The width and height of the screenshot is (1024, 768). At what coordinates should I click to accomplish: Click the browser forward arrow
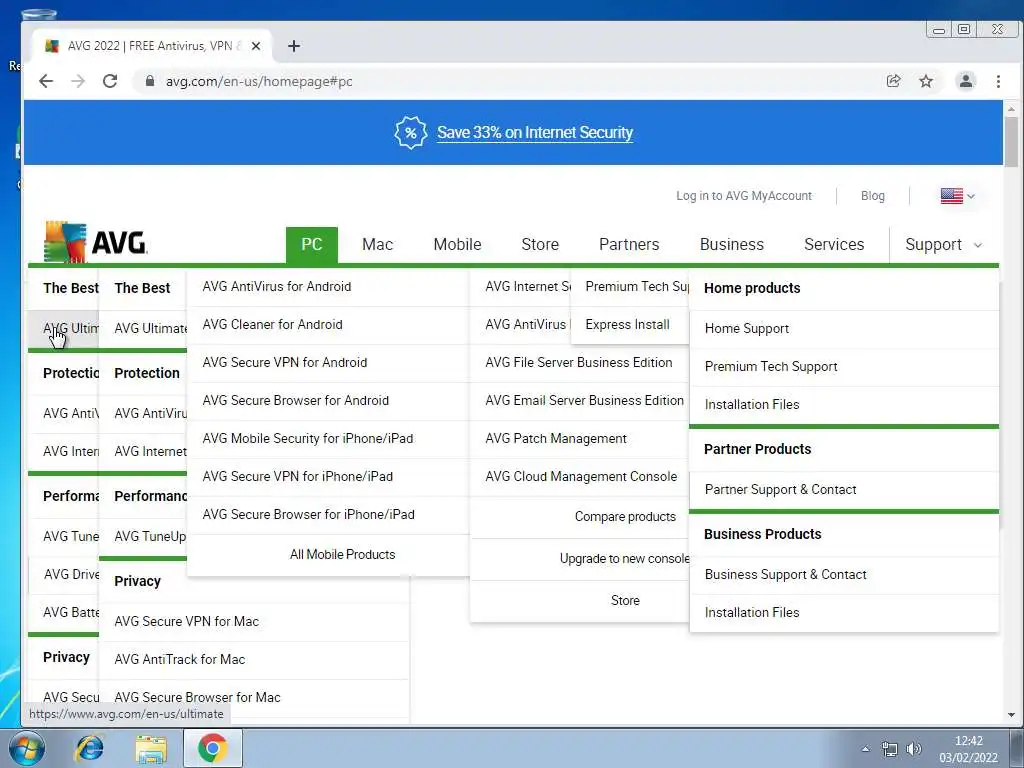point(78,81)
